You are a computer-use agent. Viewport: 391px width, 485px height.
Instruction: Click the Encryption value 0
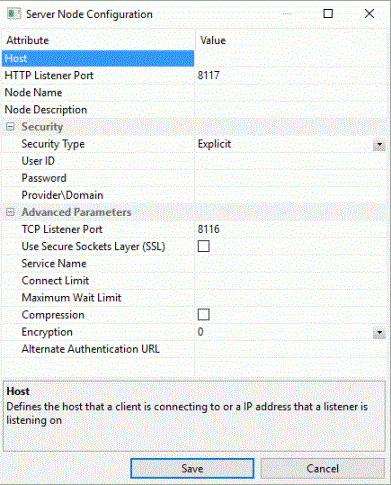(200, 332)
